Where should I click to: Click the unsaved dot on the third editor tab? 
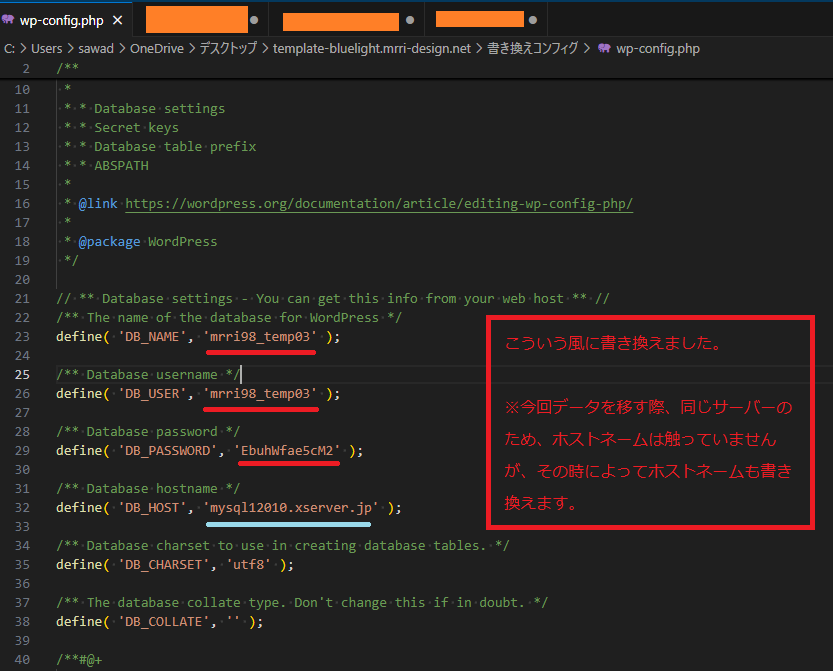(408, 20)
